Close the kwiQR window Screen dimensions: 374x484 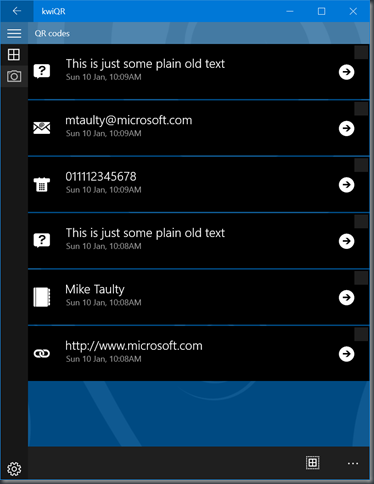(353, 11)
